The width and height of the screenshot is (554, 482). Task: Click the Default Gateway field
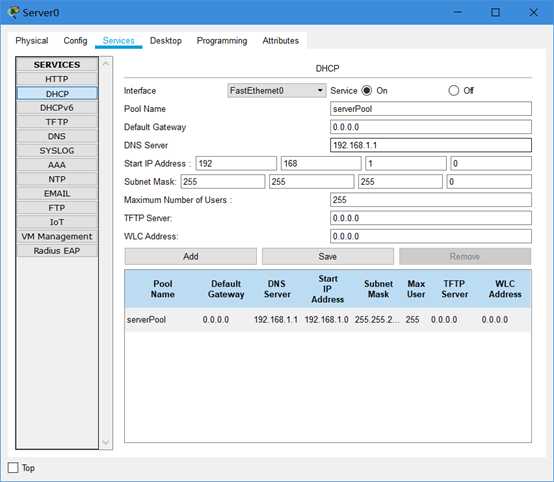431,127
